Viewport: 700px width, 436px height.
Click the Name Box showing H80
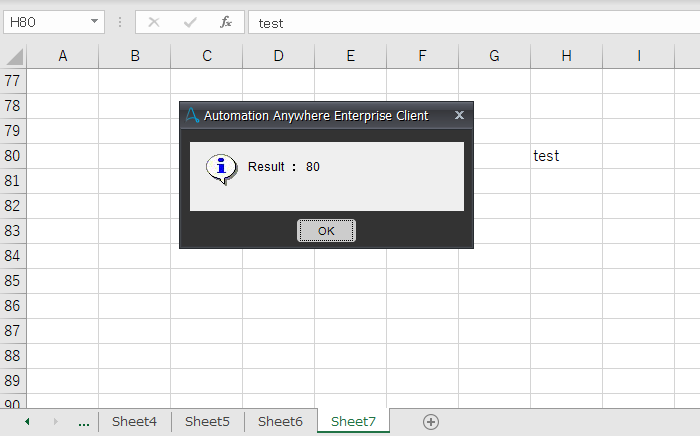tap(54, 22)
